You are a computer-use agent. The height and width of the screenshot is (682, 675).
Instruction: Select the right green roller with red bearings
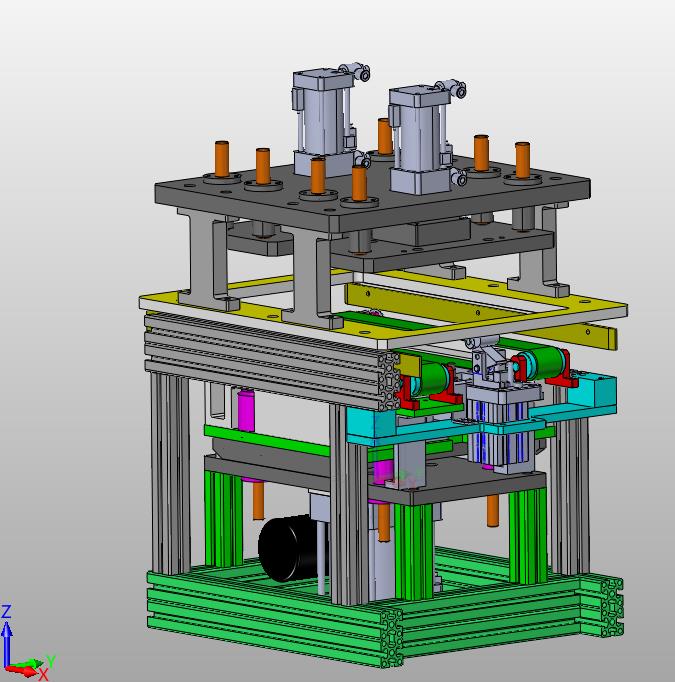pos(543,365)
